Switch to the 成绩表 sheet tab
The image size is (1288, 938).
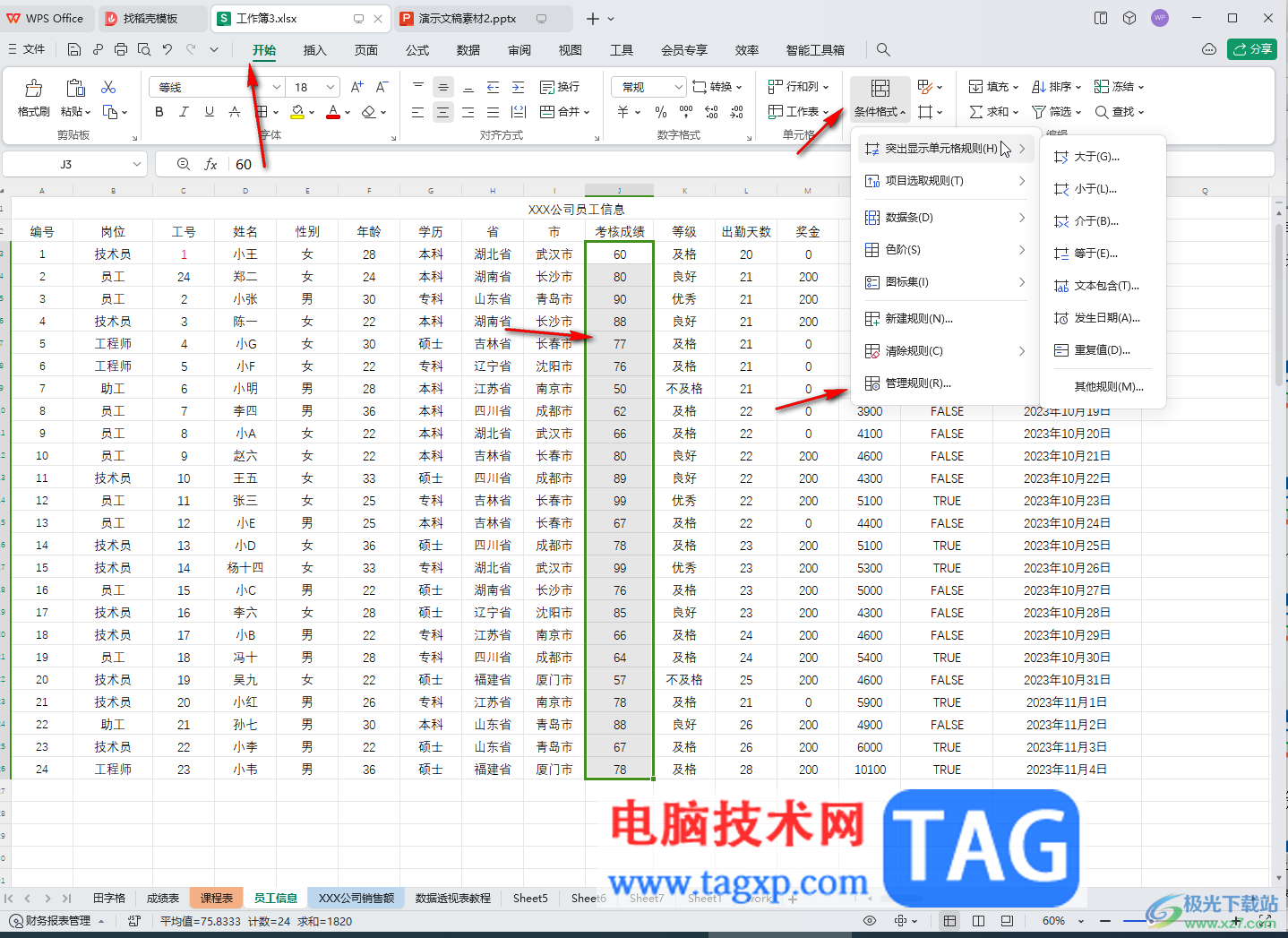tap(163, 898)
